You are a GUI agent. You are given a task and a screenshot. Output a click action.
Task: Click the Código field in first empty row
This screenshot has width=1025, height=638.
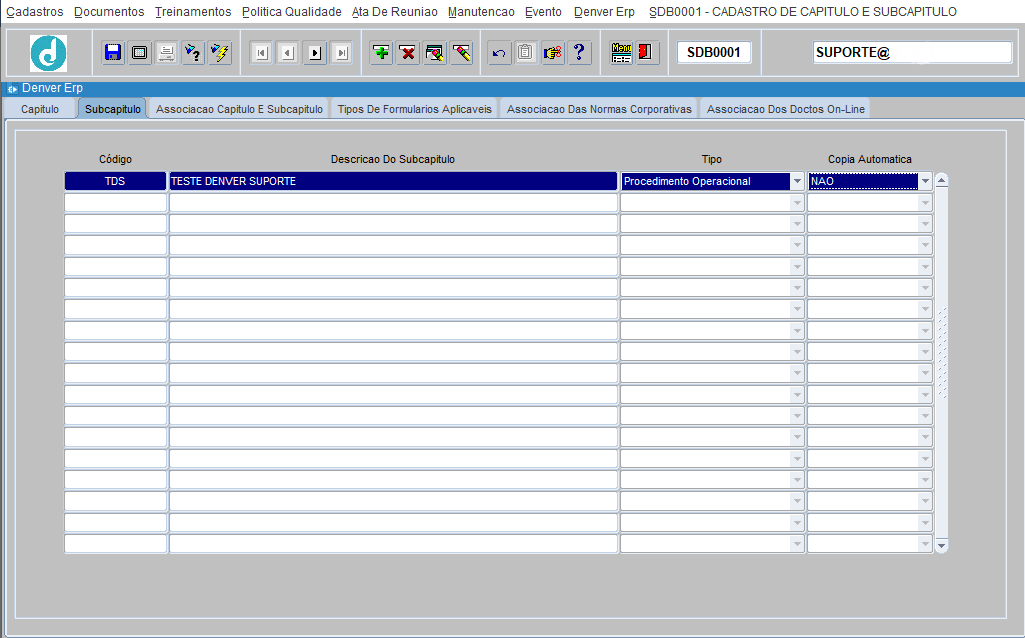[115, 203]
